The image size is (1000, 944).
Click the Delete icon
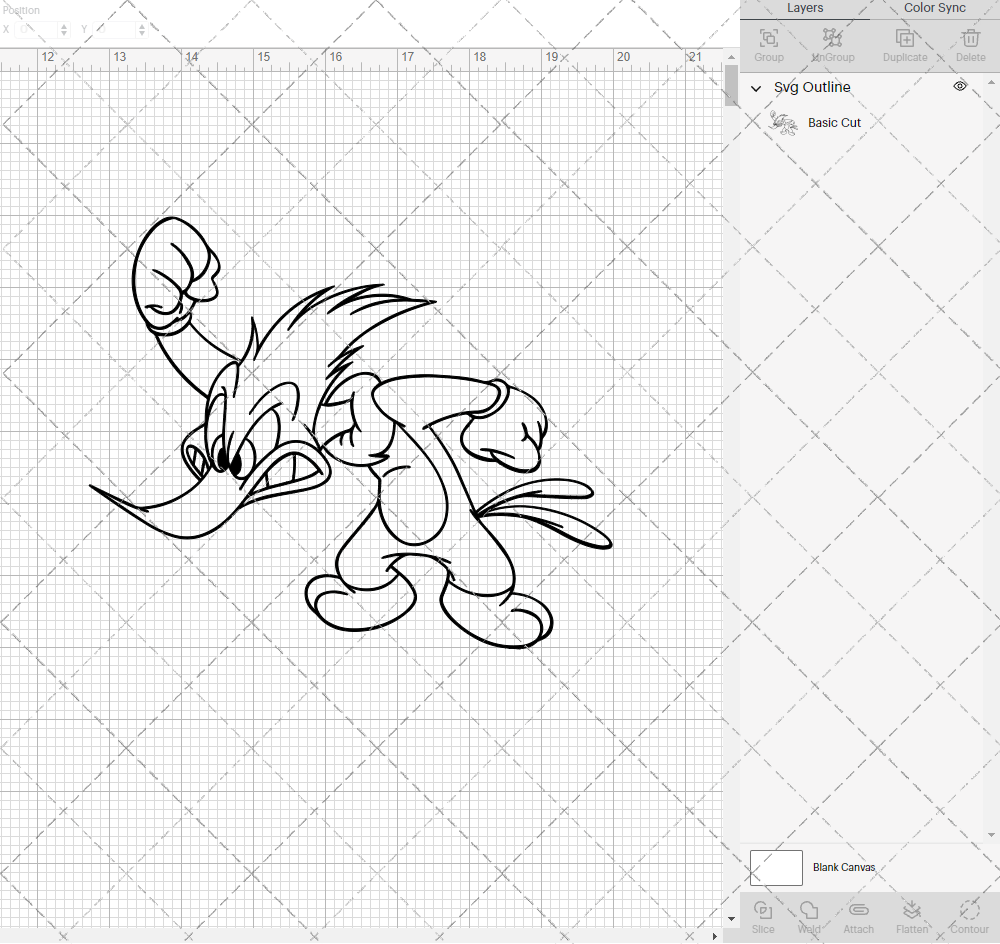[969, 38]
